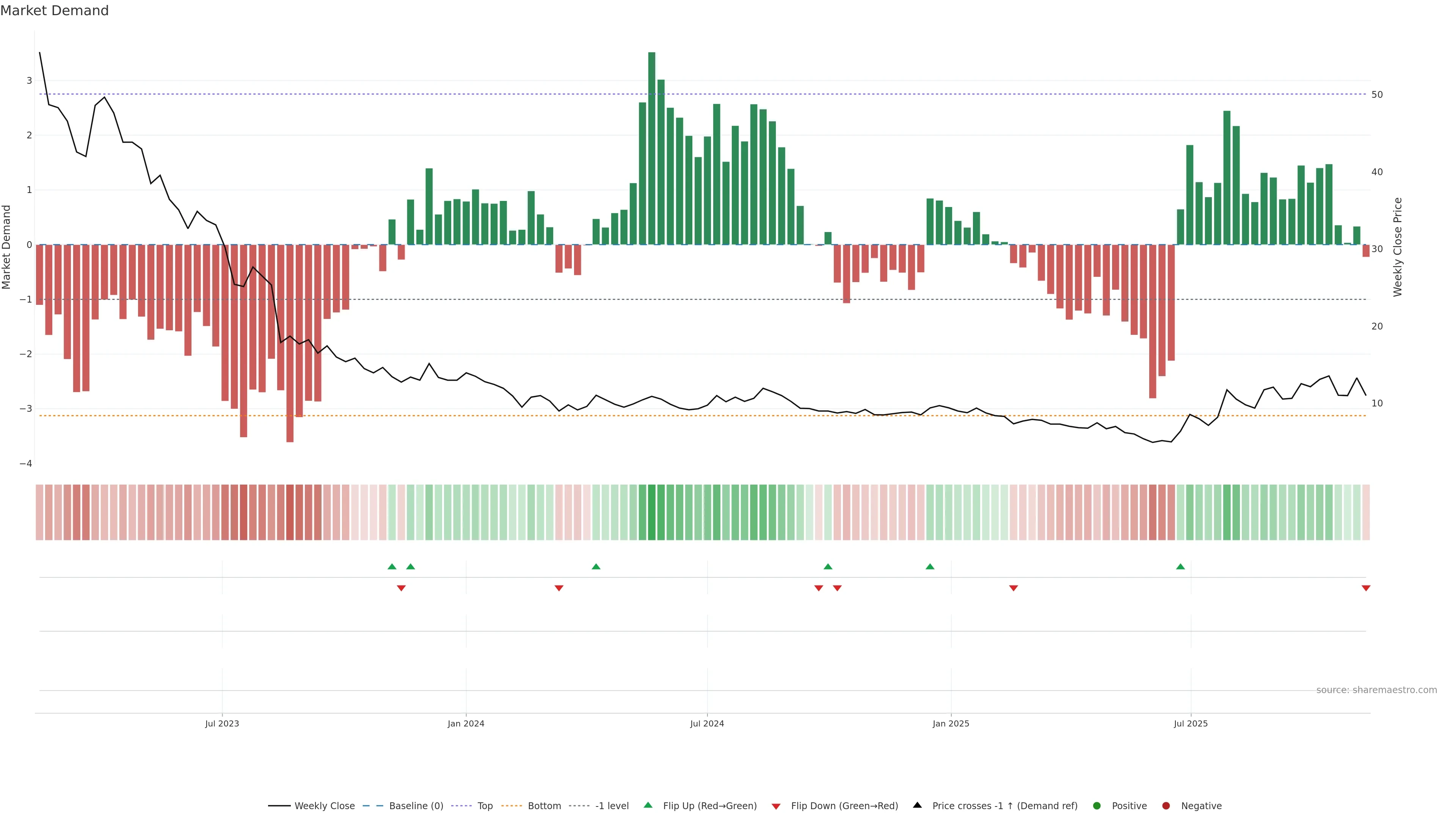This screenshot has height=819, width=1456.
Task: Click Jul 2024 x-axis label
Action: (707, 723)
